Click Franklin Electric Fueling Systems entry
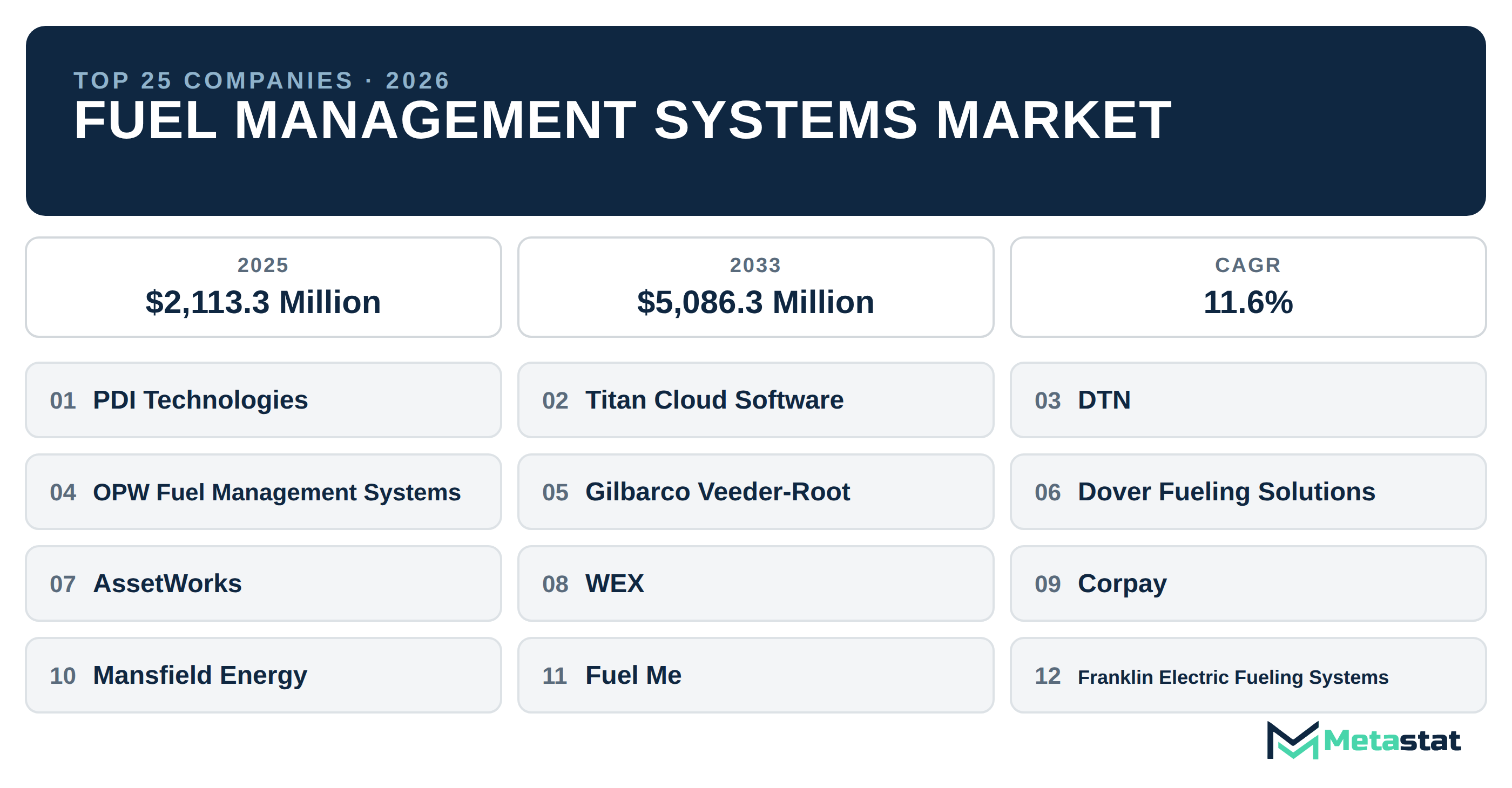Screen dimensions: 1512x788 (1248, 675)
